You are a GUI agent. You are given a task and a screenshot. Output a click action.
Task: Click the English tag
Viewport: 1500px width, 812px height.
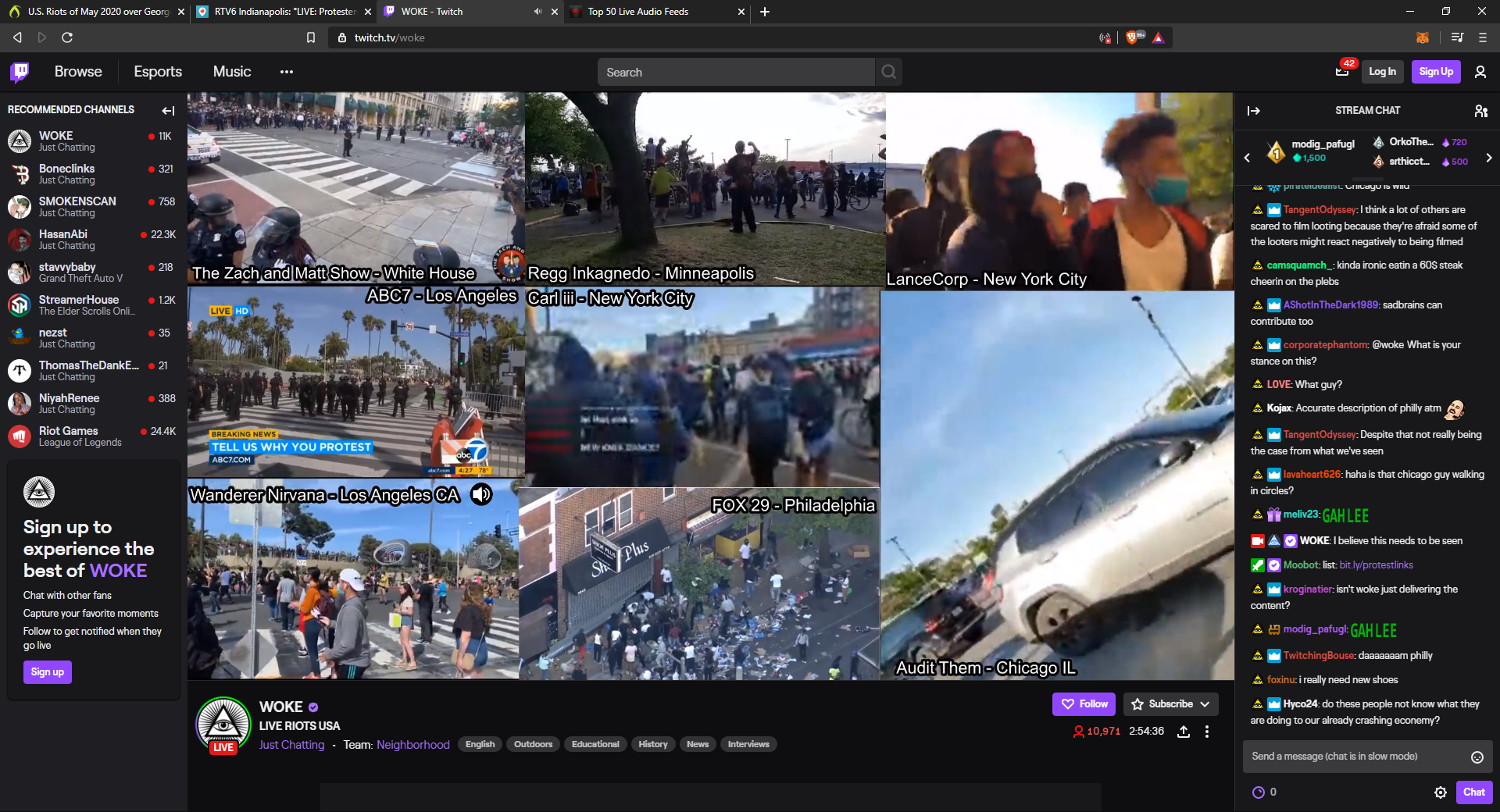pos(480,745)
